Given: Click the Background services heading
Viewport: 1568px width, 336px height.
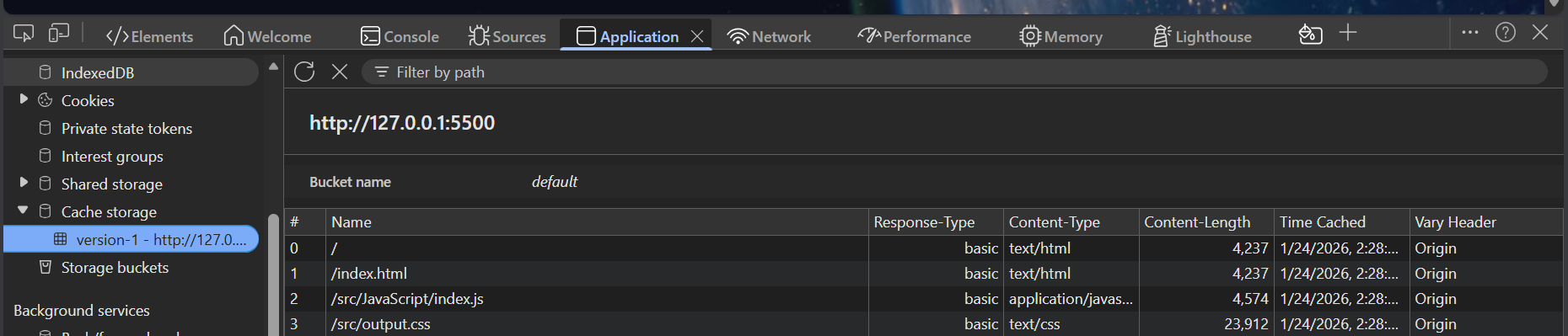Looking at the screenshot, I should [x=82, y=310].
